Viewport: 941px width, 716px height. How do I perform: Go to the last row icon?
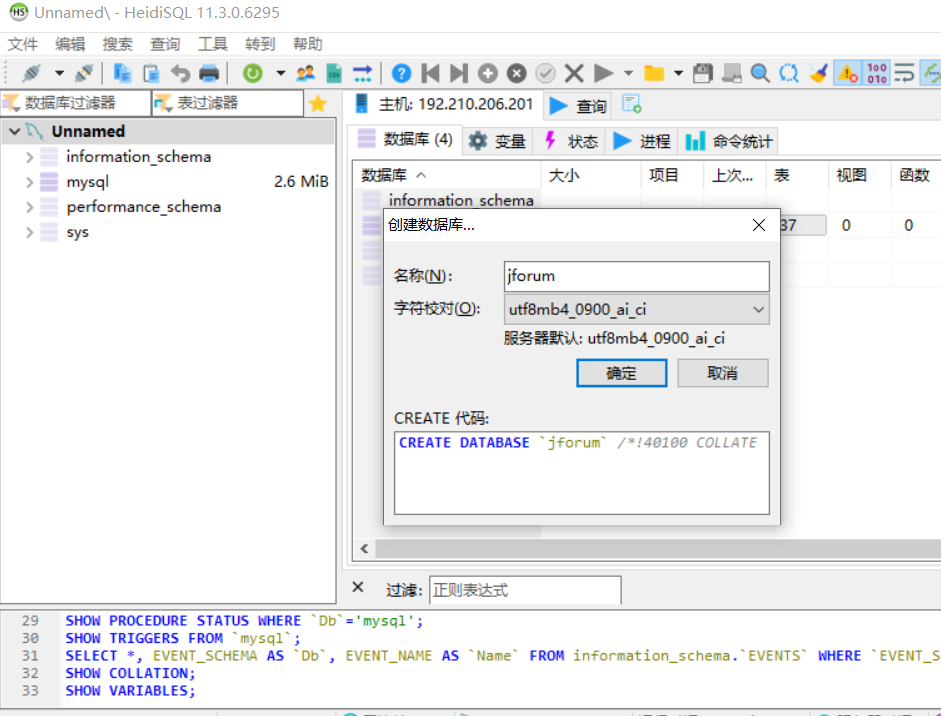tap(458, 73)
